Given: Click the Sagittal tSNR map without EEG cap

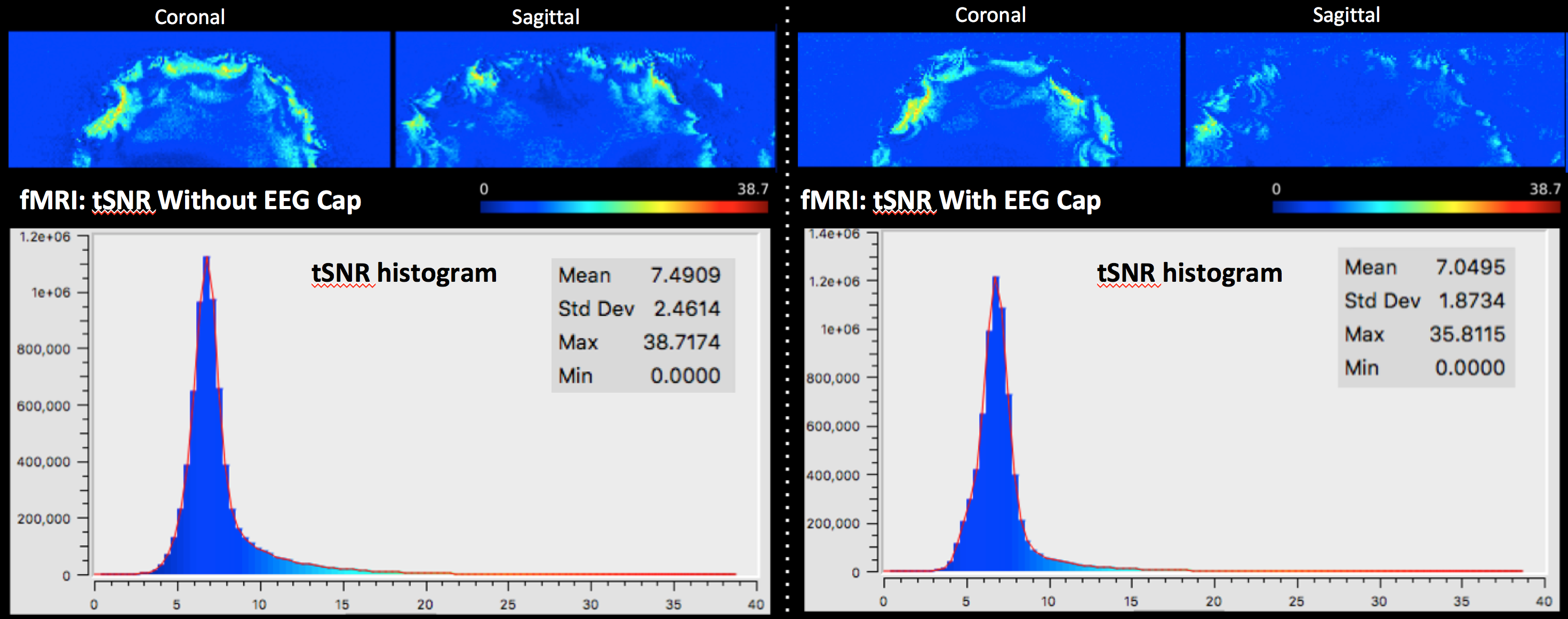Looking at the screenshot, I should tap(585, 99).
